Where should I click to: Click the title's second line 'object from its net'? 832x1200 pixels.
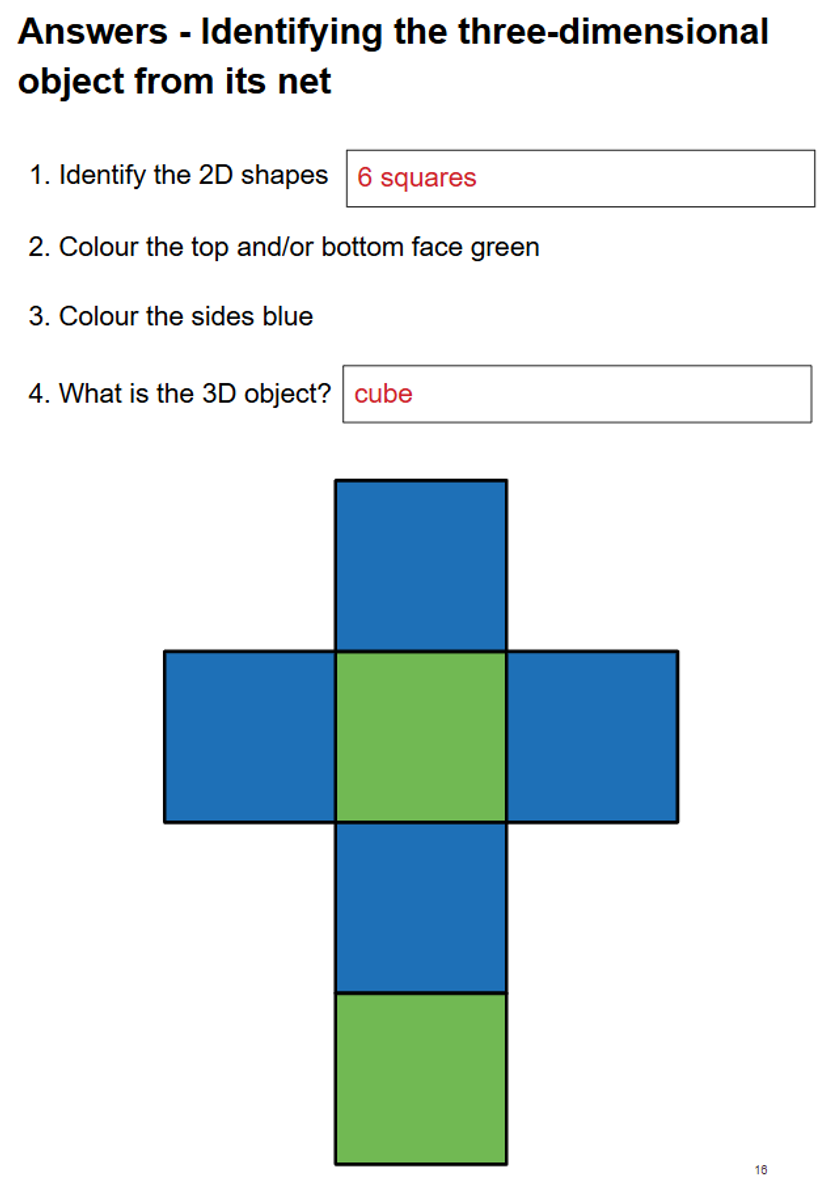[175, 80]
